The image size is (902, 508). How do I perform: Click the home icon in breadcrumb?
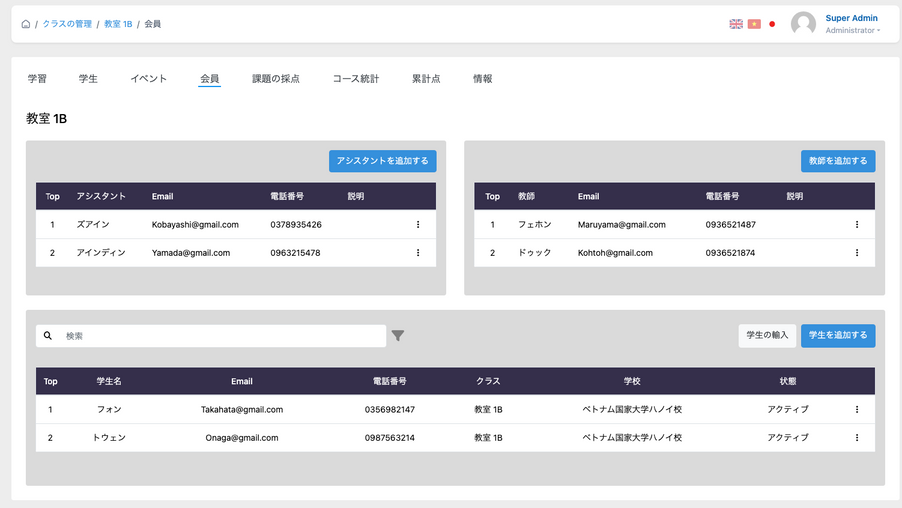click(25, 24)
